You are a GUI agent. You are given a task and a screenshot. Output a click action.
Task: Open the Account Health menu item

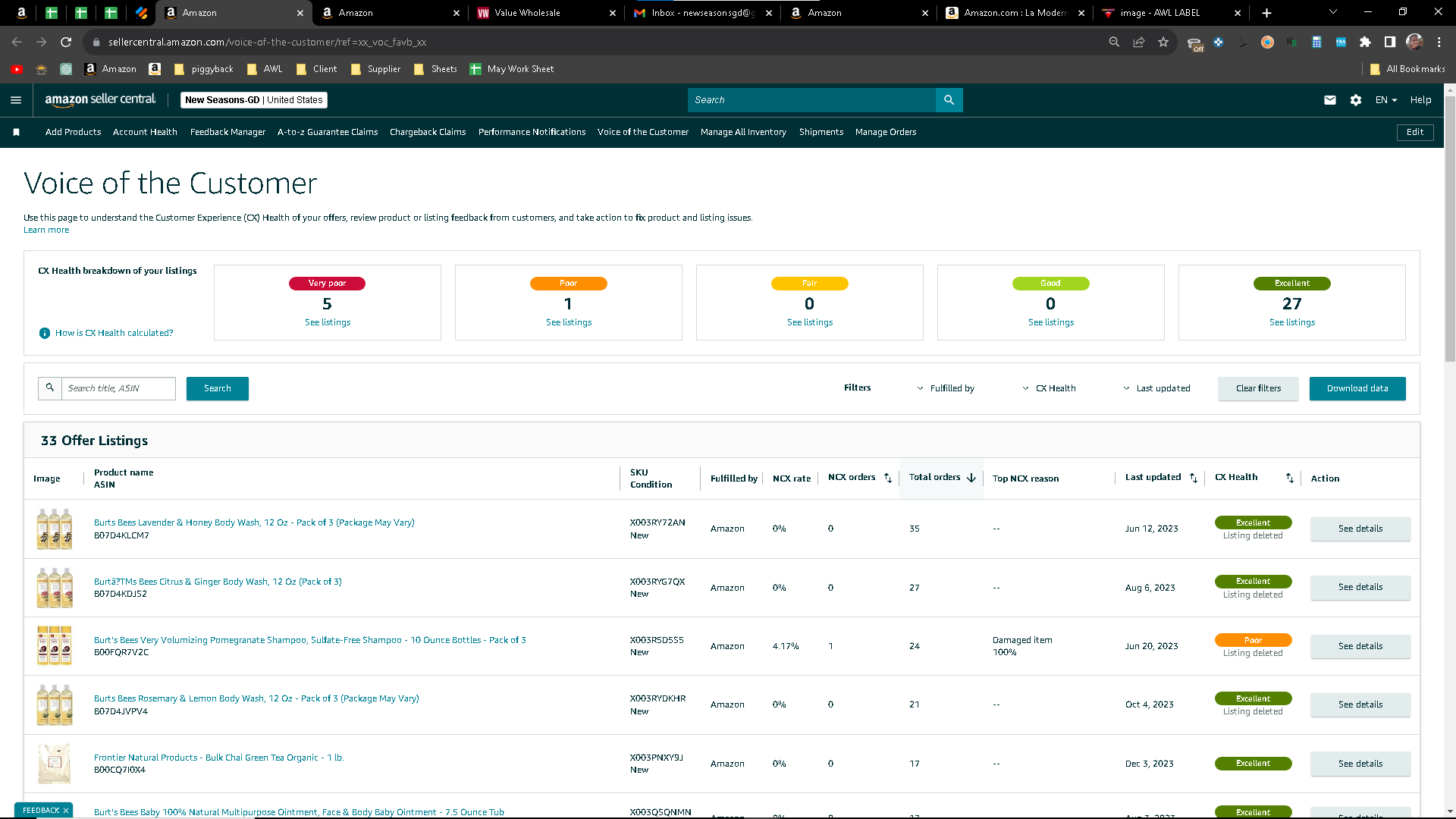click(x=145, y=133)
